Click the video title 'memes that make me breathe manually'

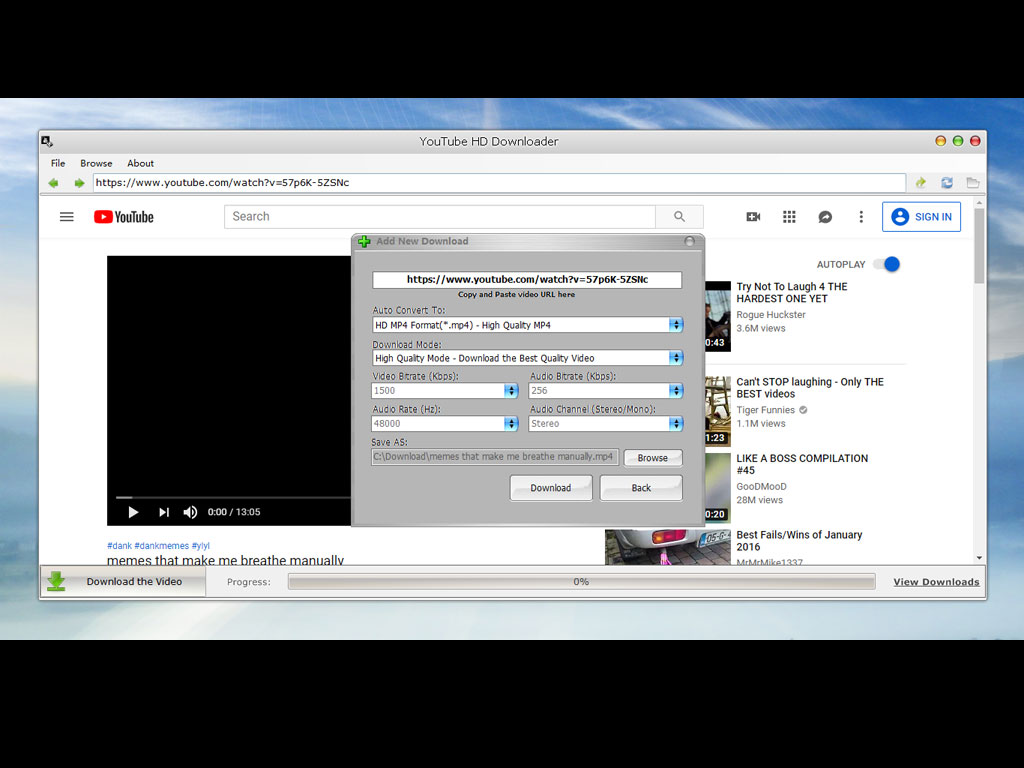click(225, 560)
